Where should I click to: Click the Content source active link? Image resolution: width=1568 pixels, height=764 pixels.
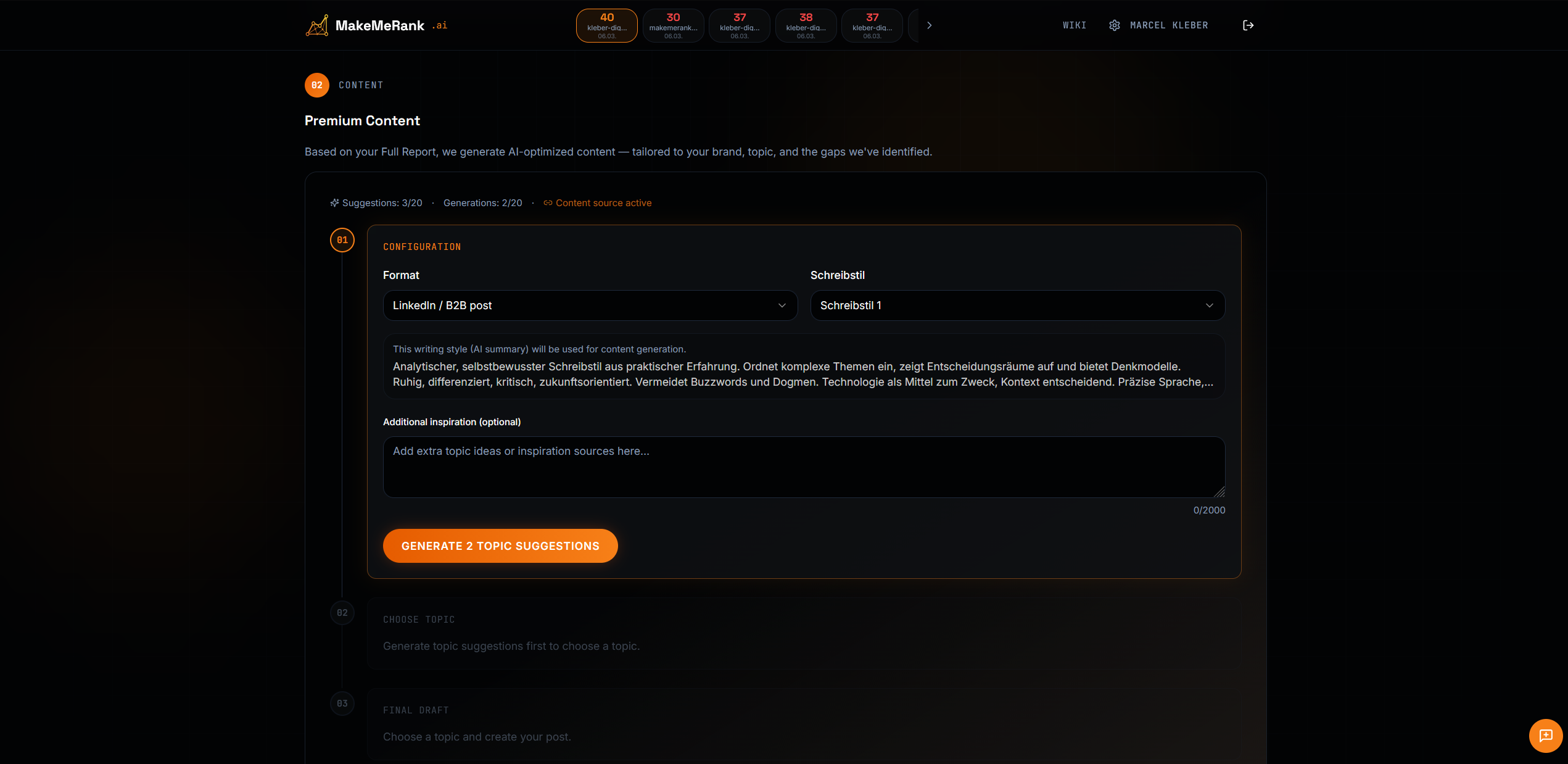(x=603, y=203)
